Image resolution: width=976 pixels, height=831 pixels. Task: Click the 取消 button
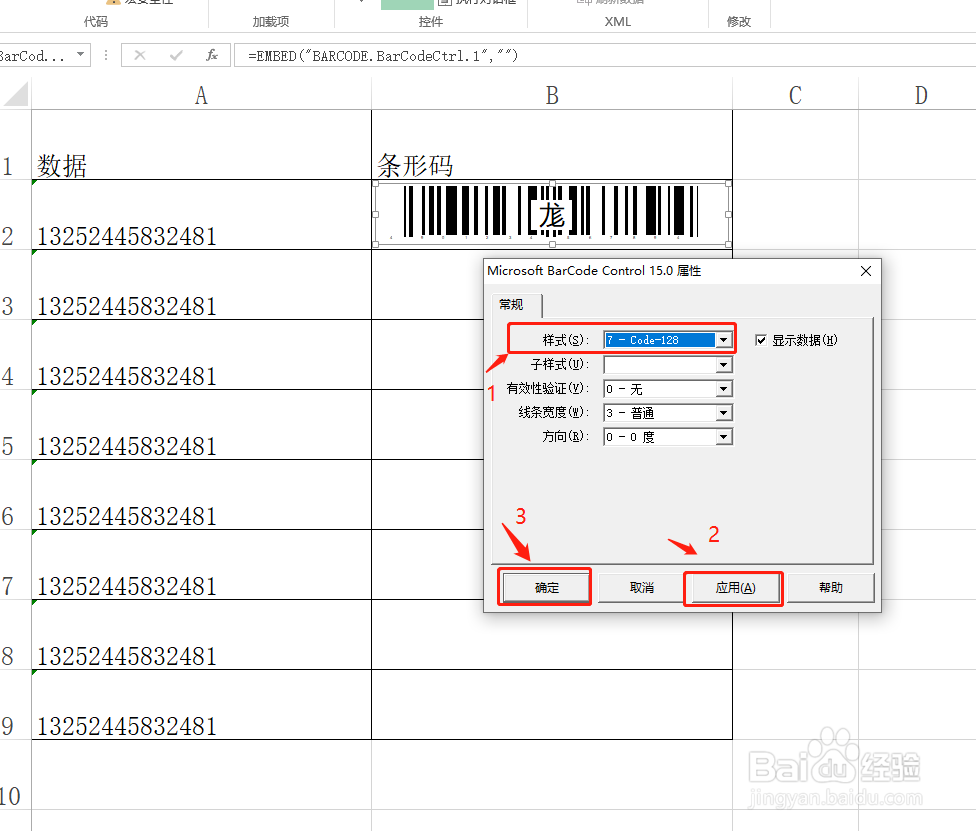(x=641, y=588)
